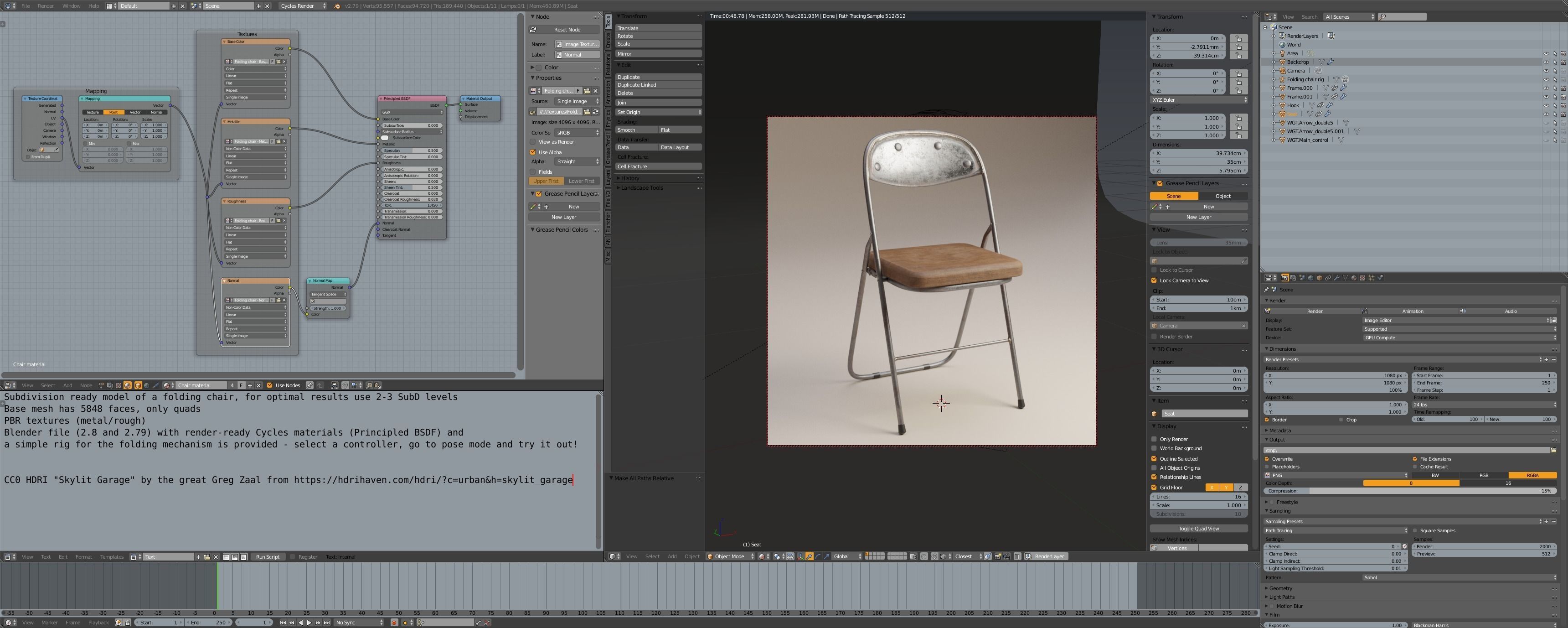
Task: Adjust the Normal Map Strength slider
Action: [327, 308]
